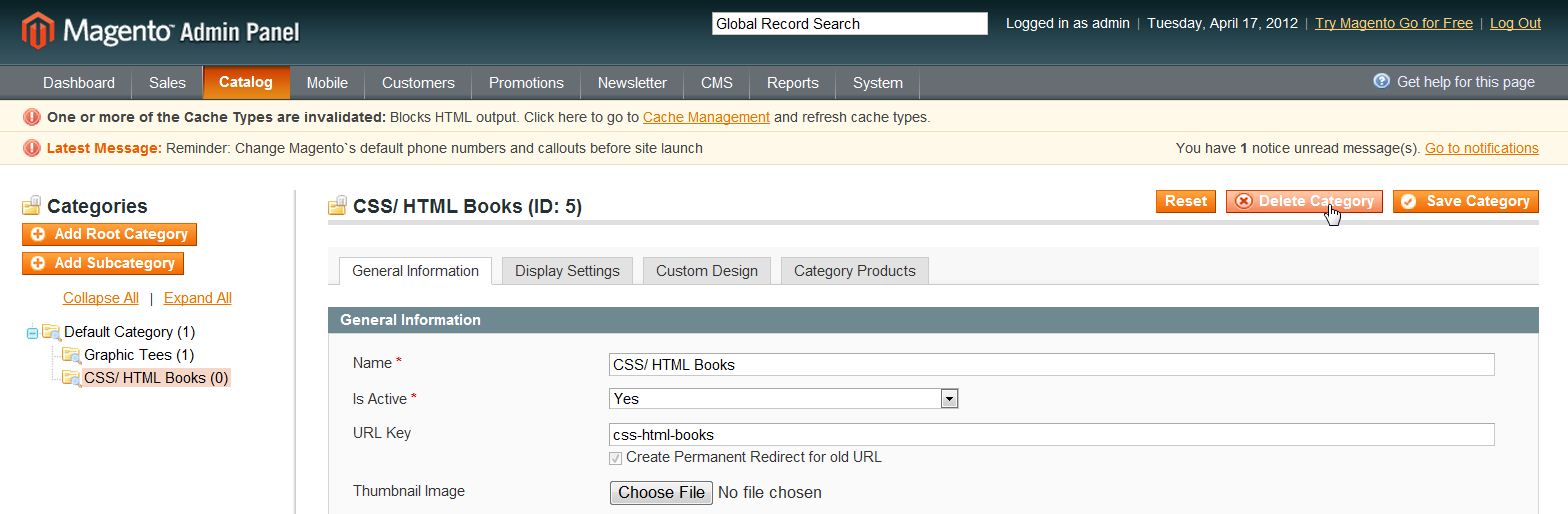Click the cache invalidated warning icon

tap(32, 117)
